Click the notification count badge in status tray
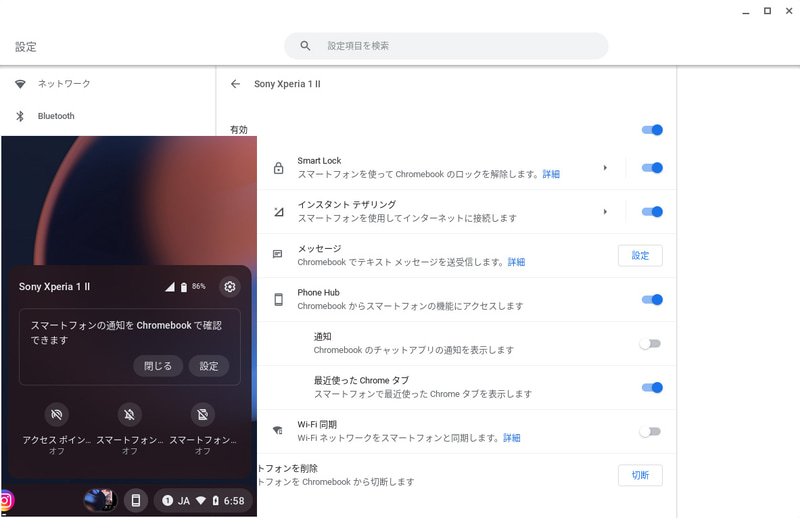800x518 pixels. coord(167,501)
